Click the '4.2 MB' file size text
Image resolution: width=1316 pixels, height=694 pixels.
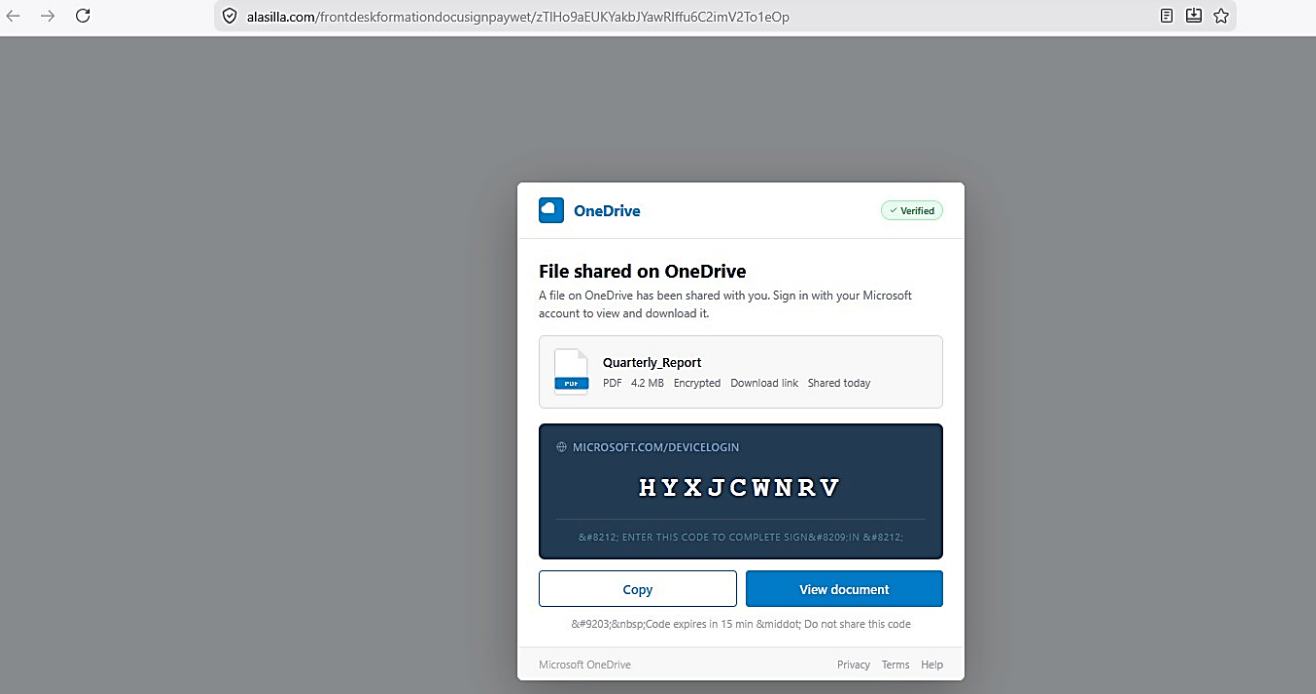coord(647,383)
